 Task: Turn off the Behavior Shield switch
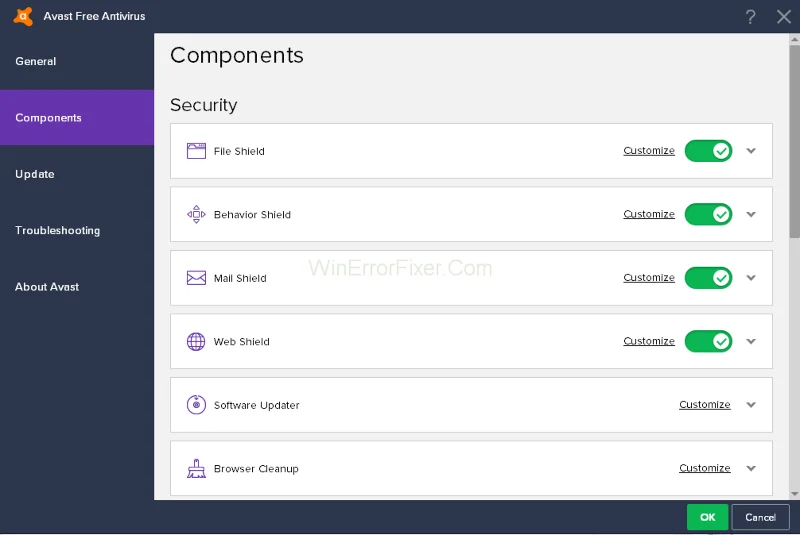[708, 214]
